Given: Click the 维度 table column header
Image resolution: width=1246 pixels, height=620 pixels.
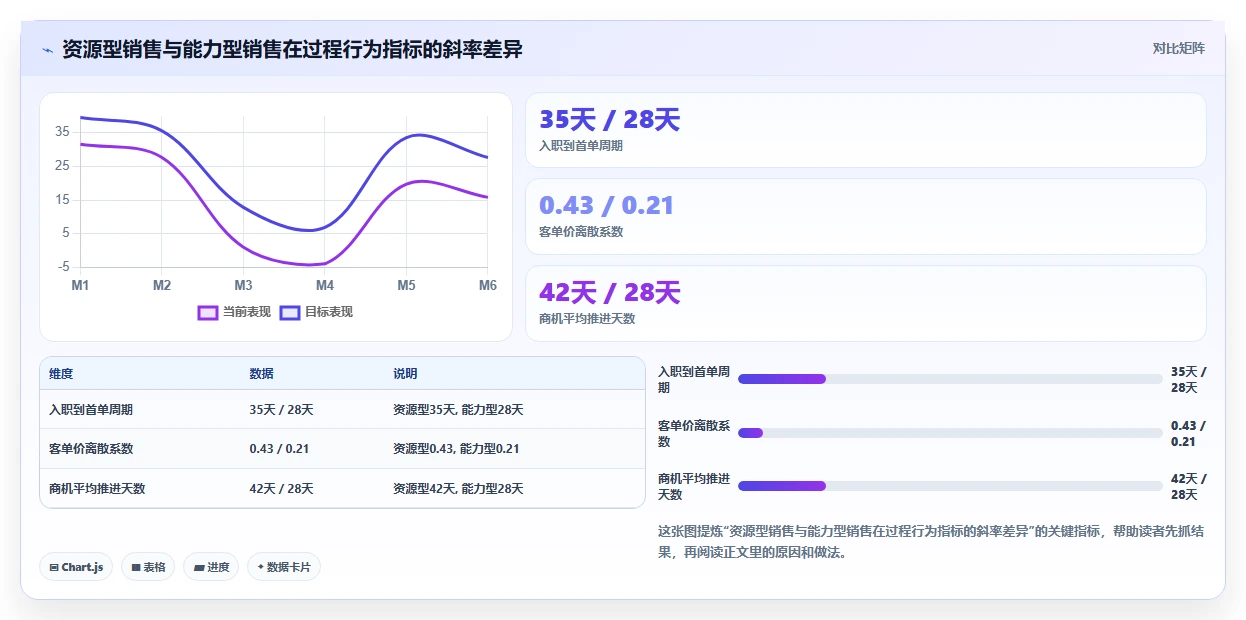Looking at the screenshot, I should click(61, 374).
